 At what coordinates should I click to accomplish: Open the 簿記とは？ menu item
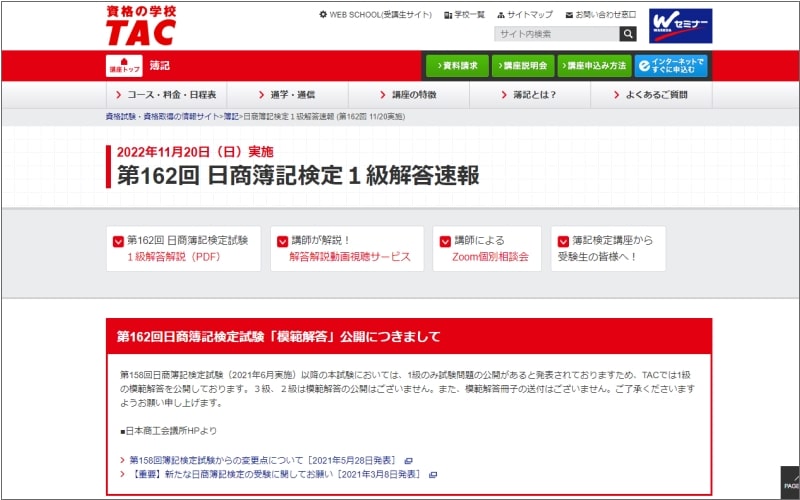tap(530, 95)
